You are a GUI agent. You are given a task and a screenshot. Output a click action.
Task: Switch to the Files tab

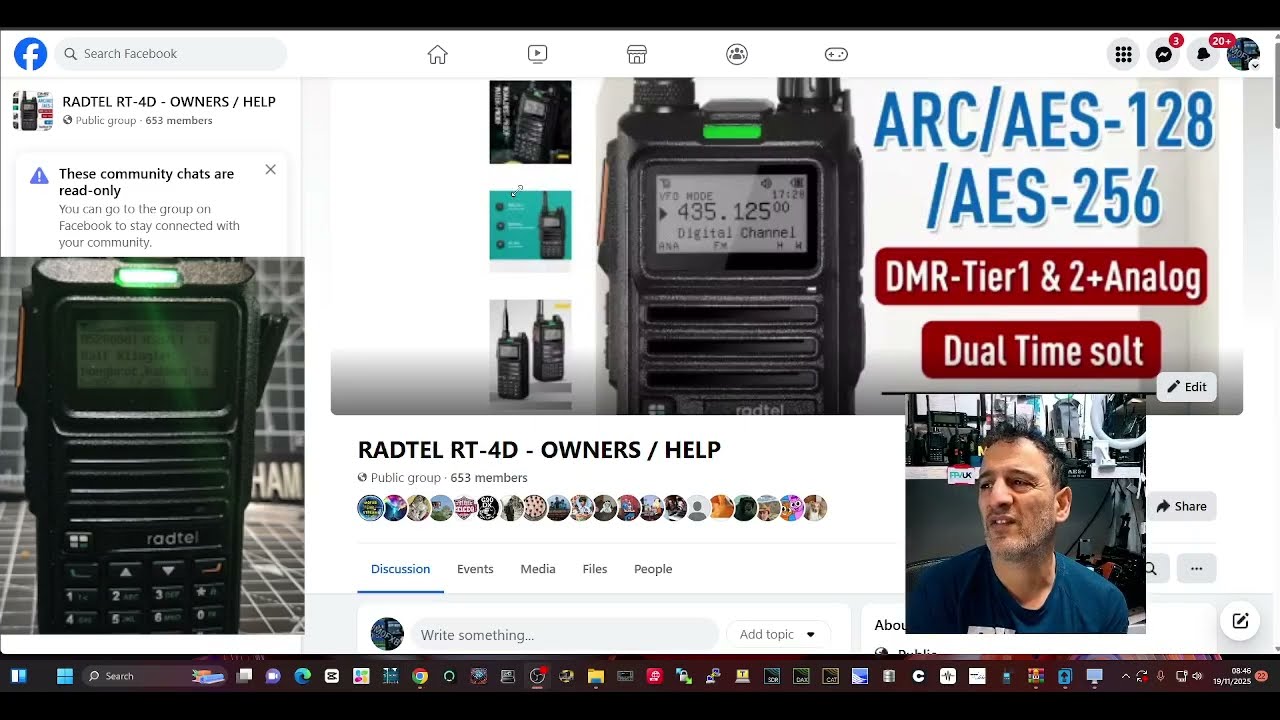tap(595, 569)
